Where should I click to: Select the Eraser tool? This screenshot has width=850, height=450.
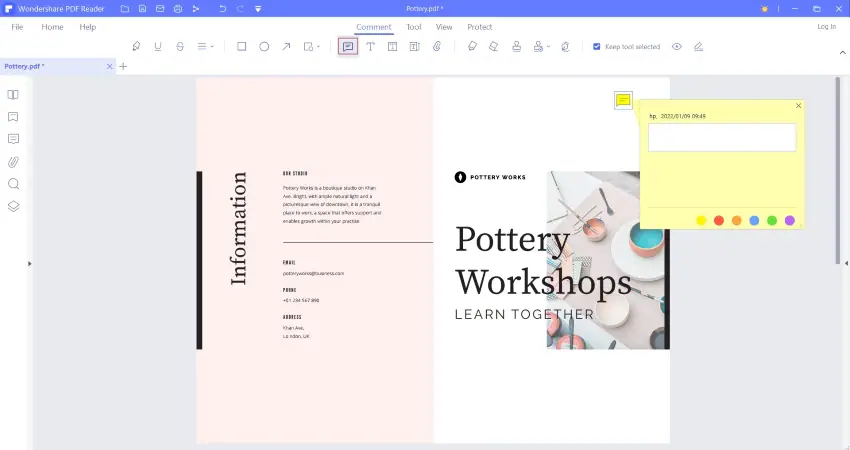click(494, 47)
